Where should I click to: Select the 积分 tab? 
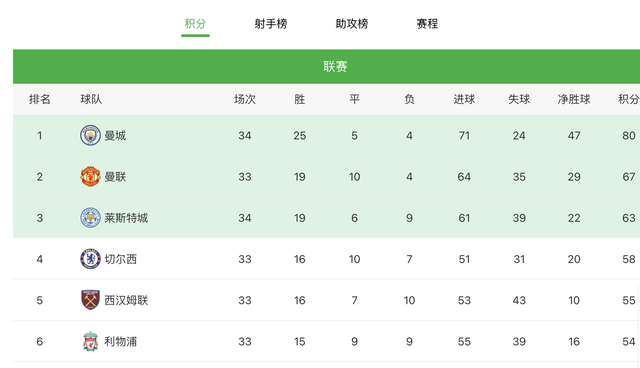(195, 24)
